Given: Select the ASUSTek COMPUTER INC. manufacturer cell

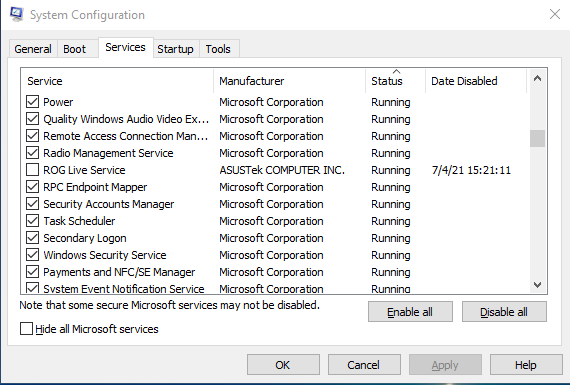Looking at the screenshot, I should tap(282, 170).
